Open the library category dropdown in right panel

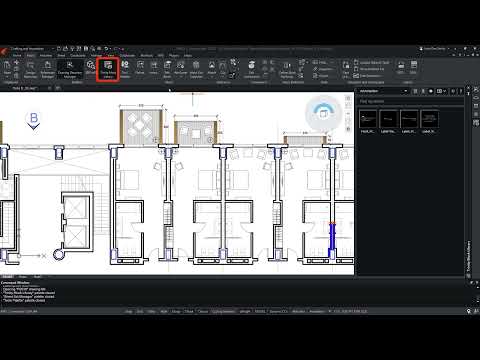coord(384,91)
